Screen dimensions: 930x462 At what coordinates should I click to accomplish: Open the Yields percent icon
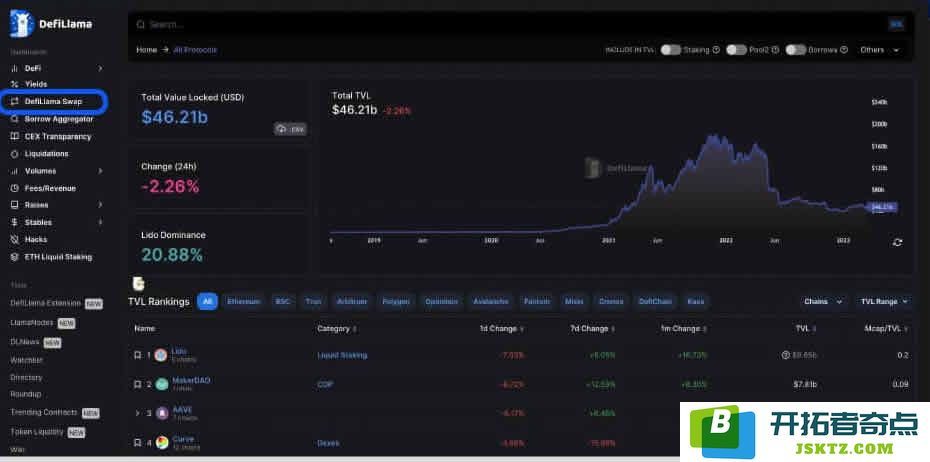(15, 84)
